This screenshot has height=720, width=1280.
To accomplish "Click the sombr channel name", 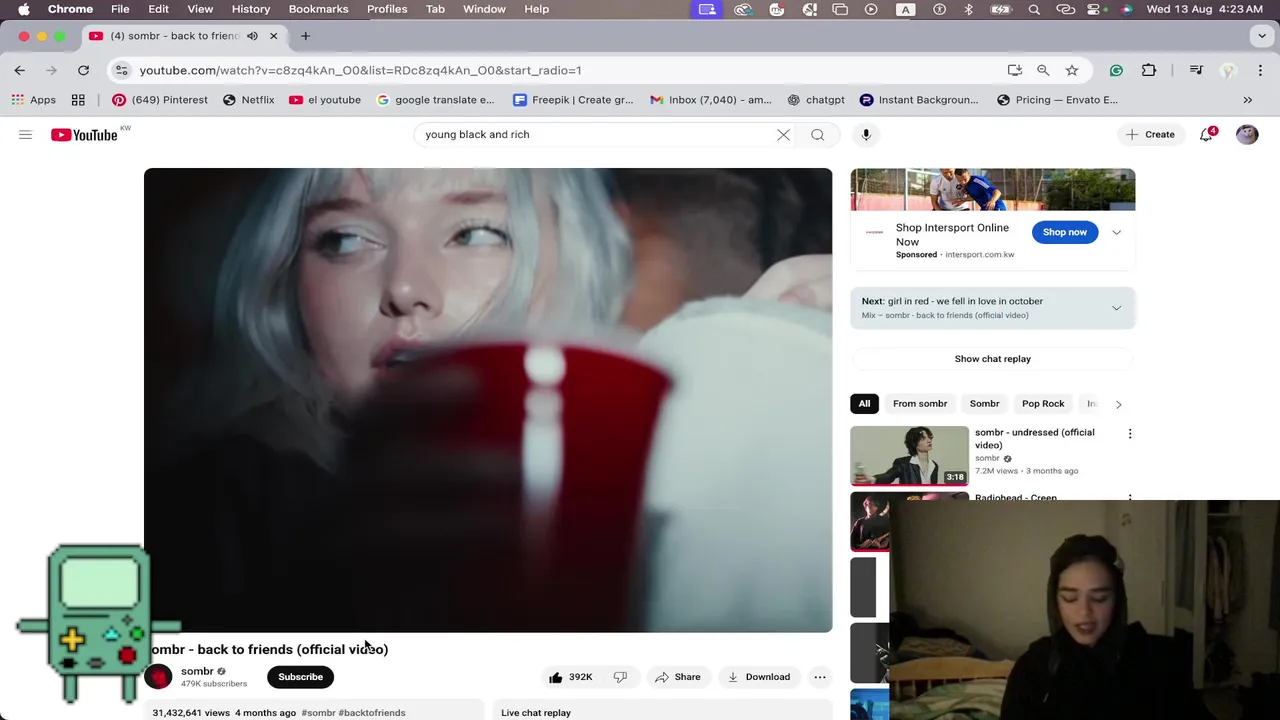I will [197, 671].
